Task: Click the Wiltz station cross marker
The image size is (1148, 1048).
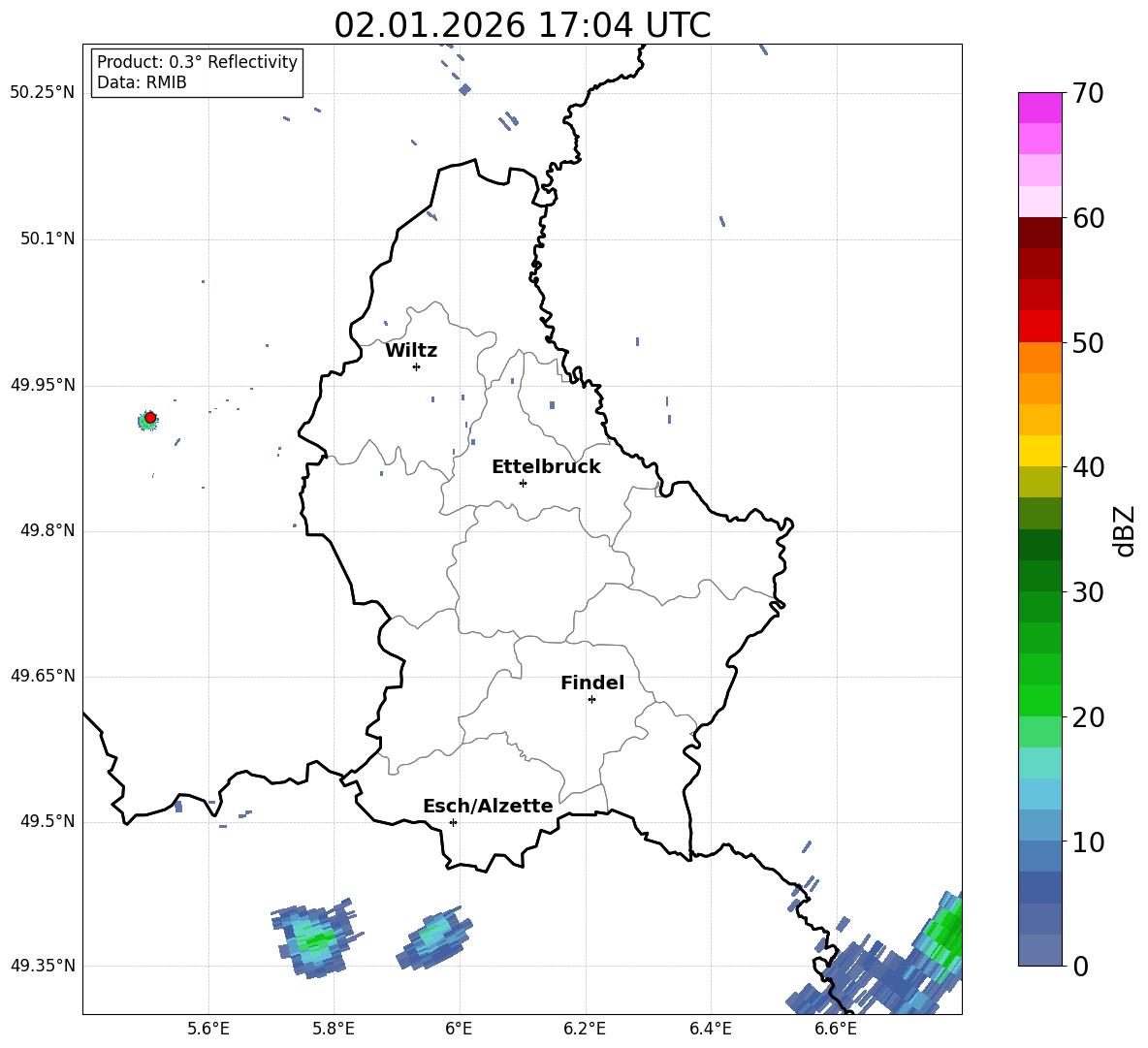Action: [x=417, y=366]
